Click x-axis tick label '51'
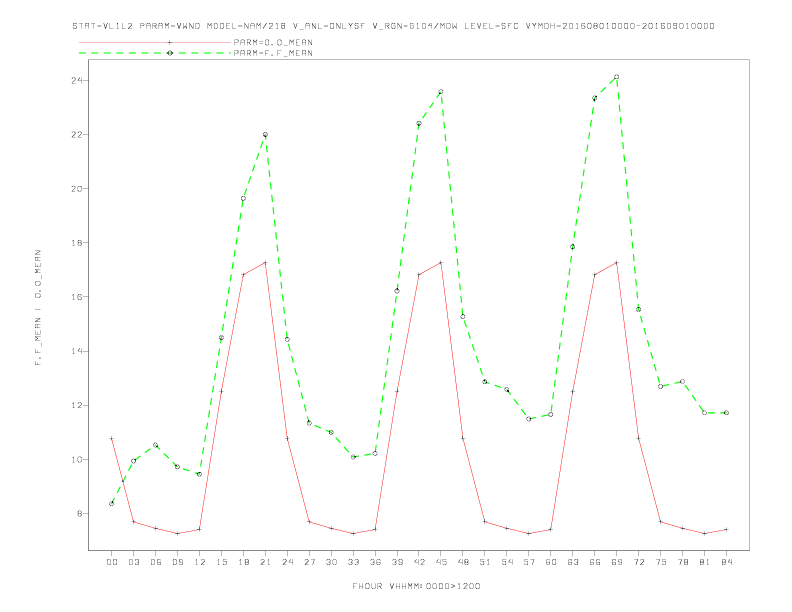This screenshot has width=792, height=612. [485, 562]
